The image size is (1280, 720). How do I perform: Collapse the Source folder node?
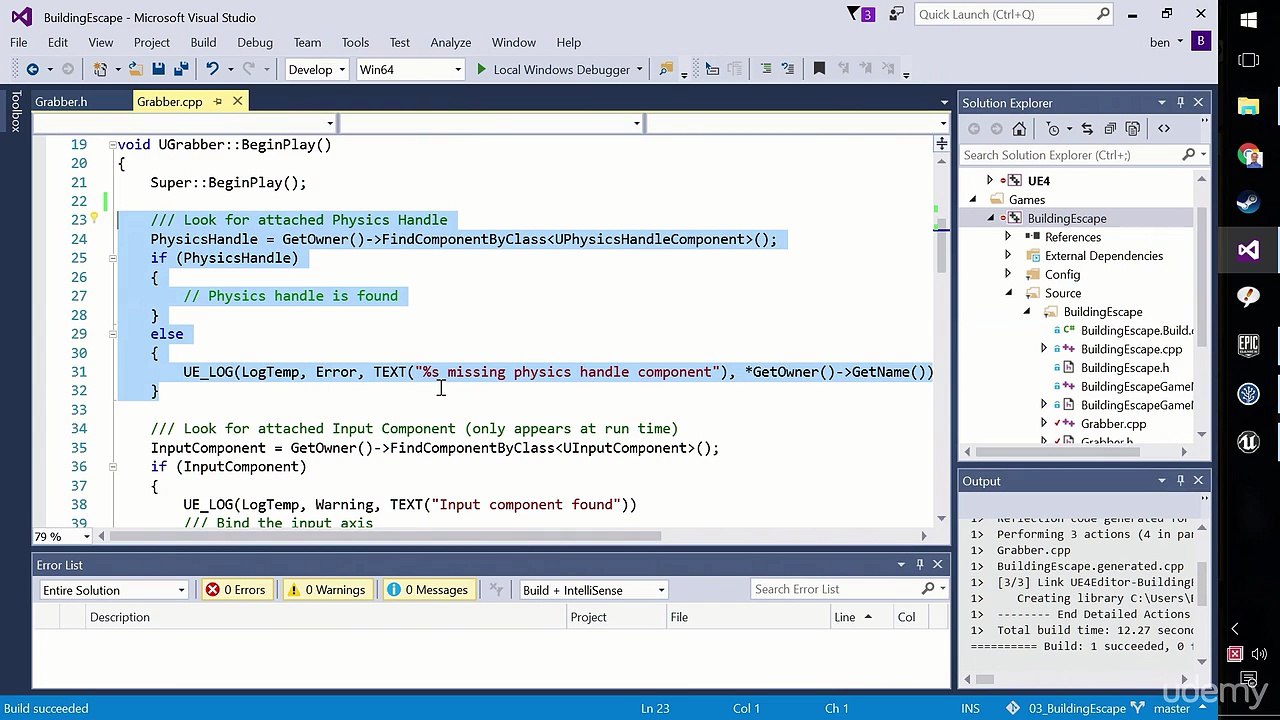(1008, 293)
